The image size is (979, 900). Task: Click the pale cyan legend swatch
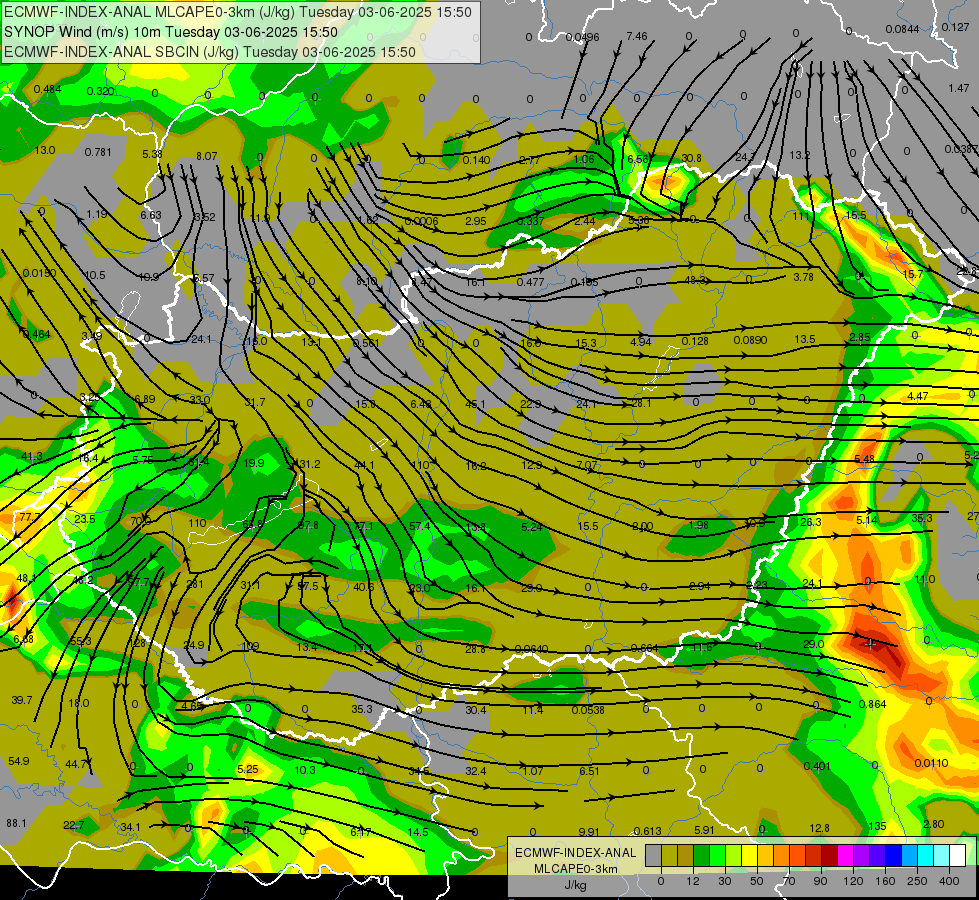tap(941, 855)
